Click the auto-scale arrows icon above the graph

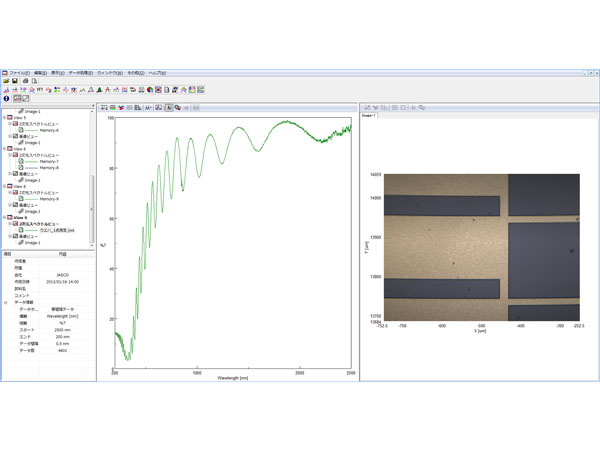[x=104, y=108]
